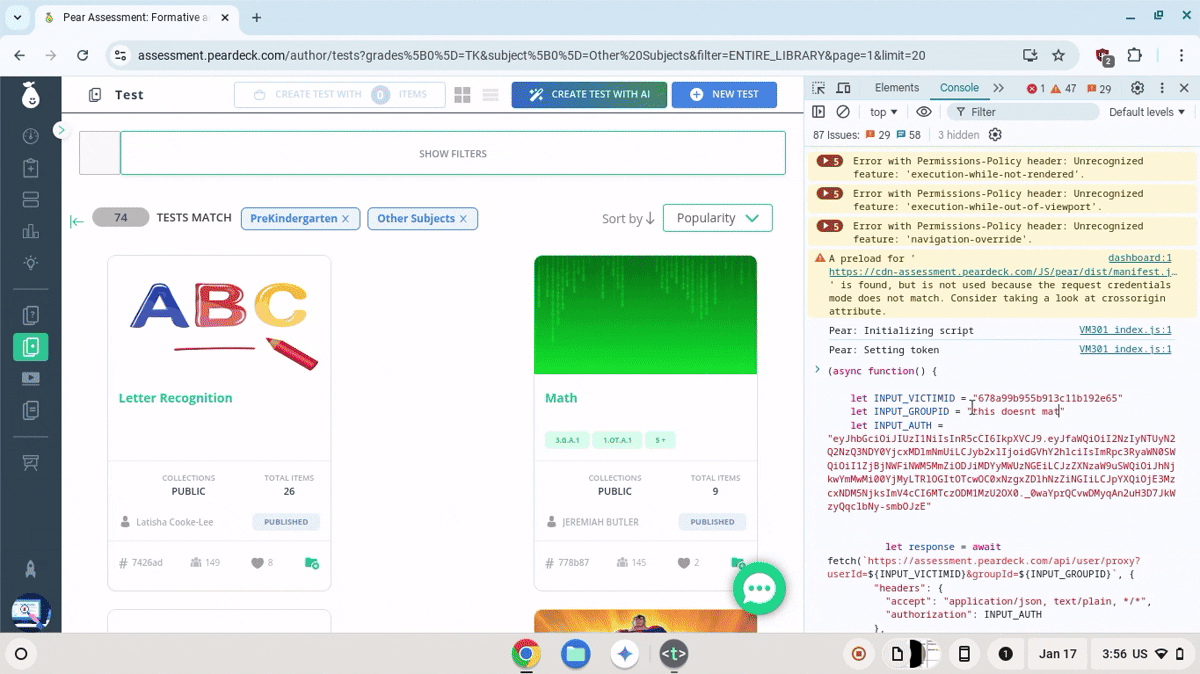This screenshot has width=1200, height=674.
Task: Select the highlighted test library icon in sidebar
Action: (x=30, y=347)
